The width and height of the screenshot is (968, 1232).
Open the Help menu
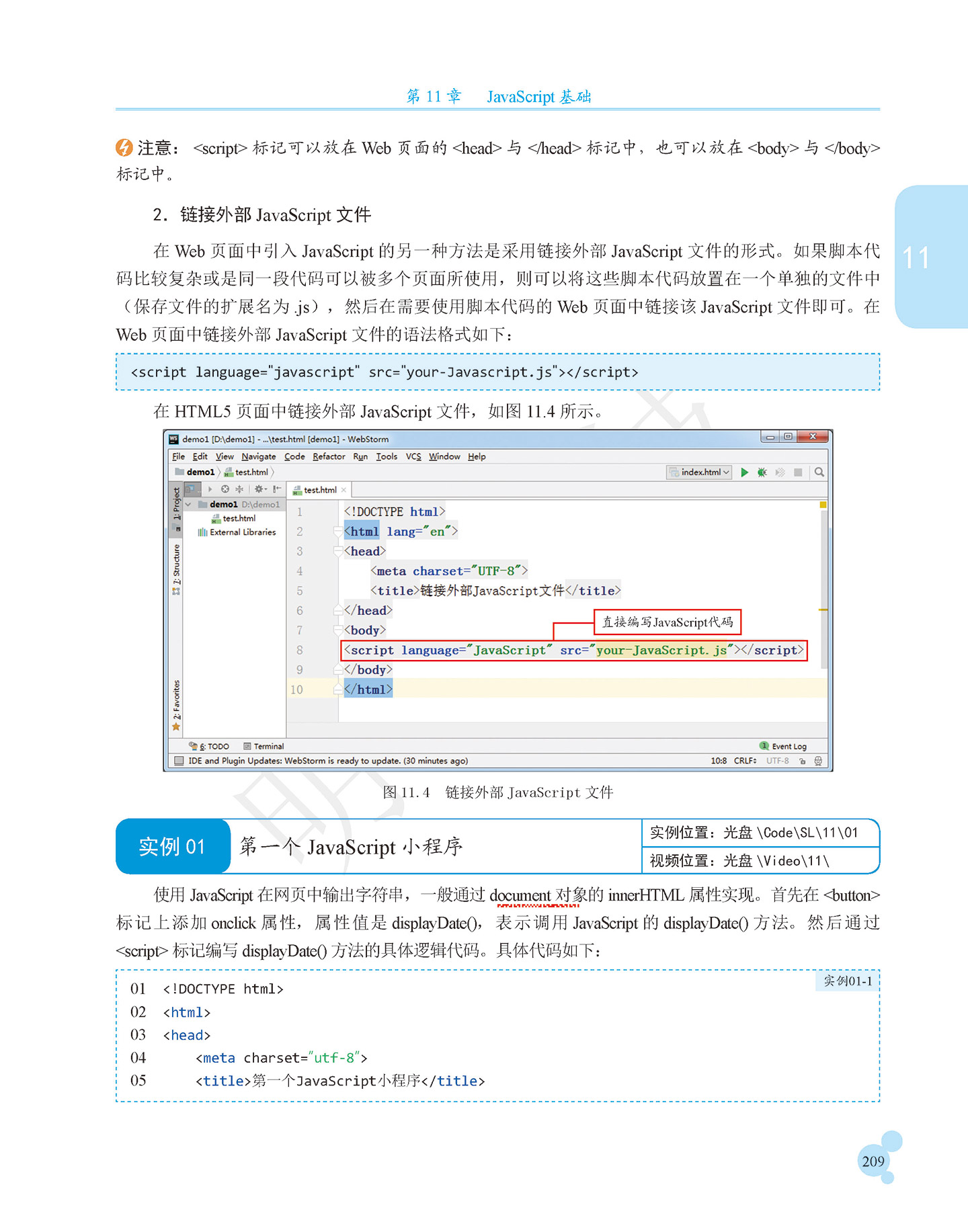click(x=477, y=456)
